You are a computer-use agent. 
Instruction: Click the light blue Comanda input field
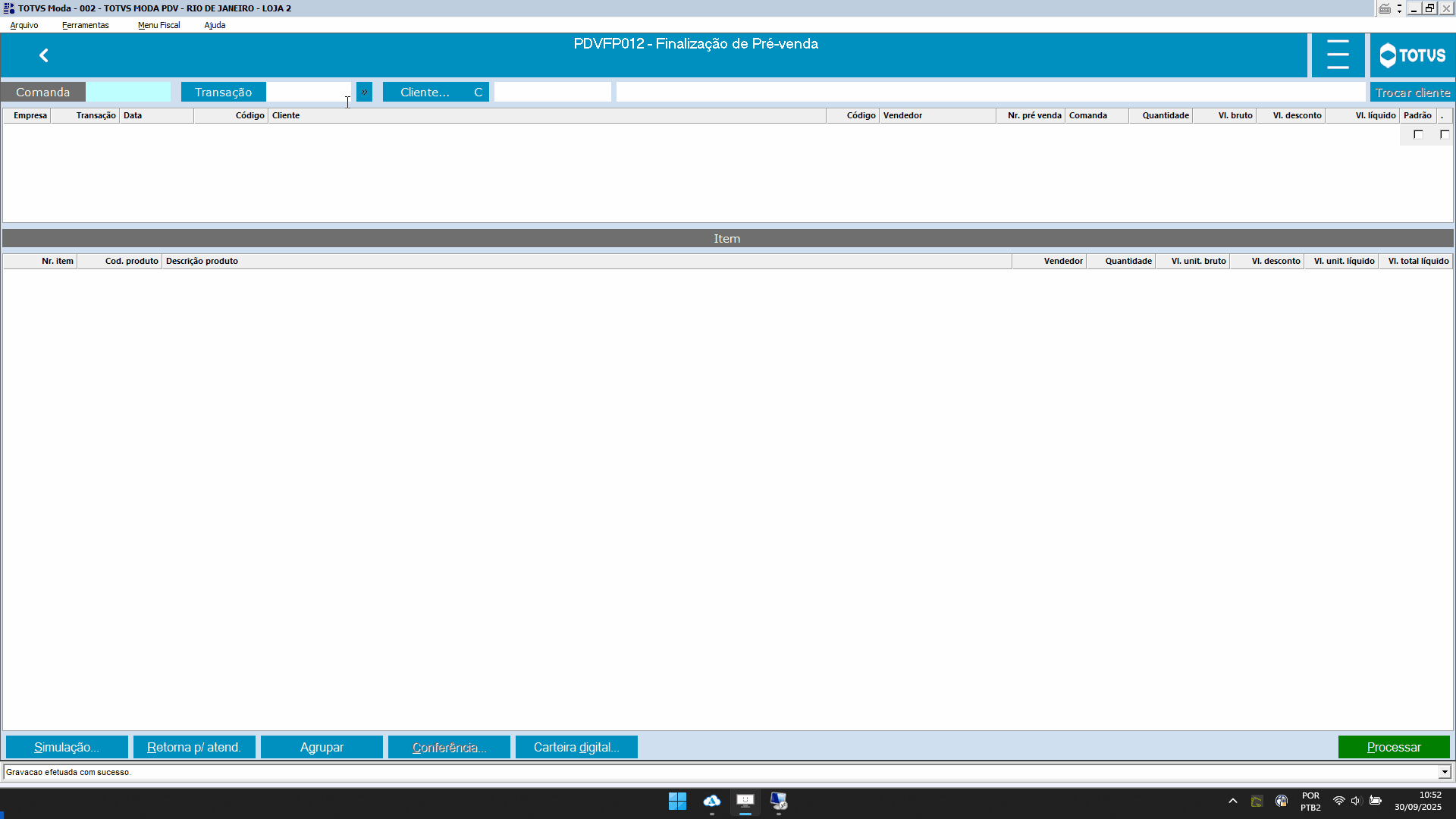[x=128, y=92]
